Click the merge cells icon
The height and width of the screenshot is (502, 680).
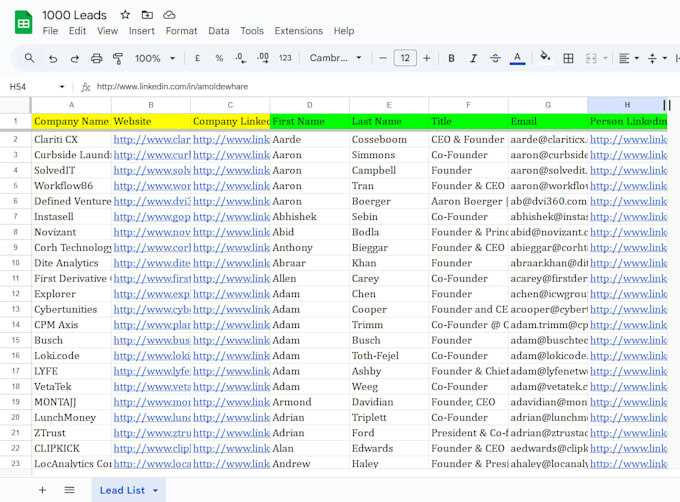[591, 58]
